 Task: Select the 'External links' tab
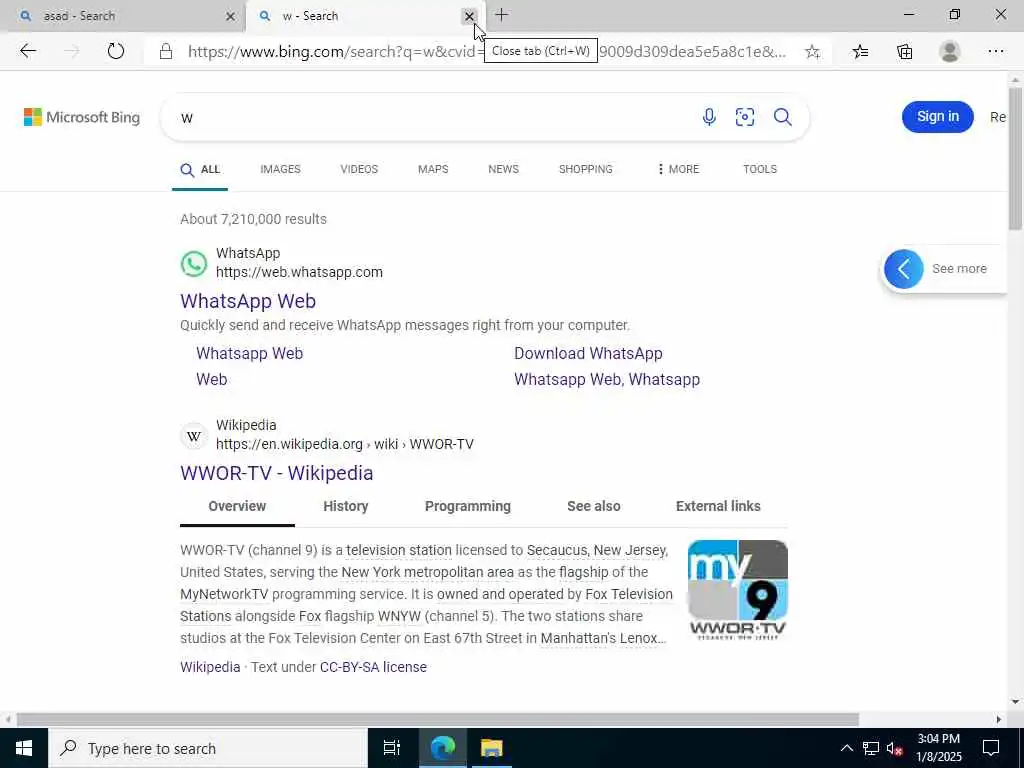[x=718, y=506]
